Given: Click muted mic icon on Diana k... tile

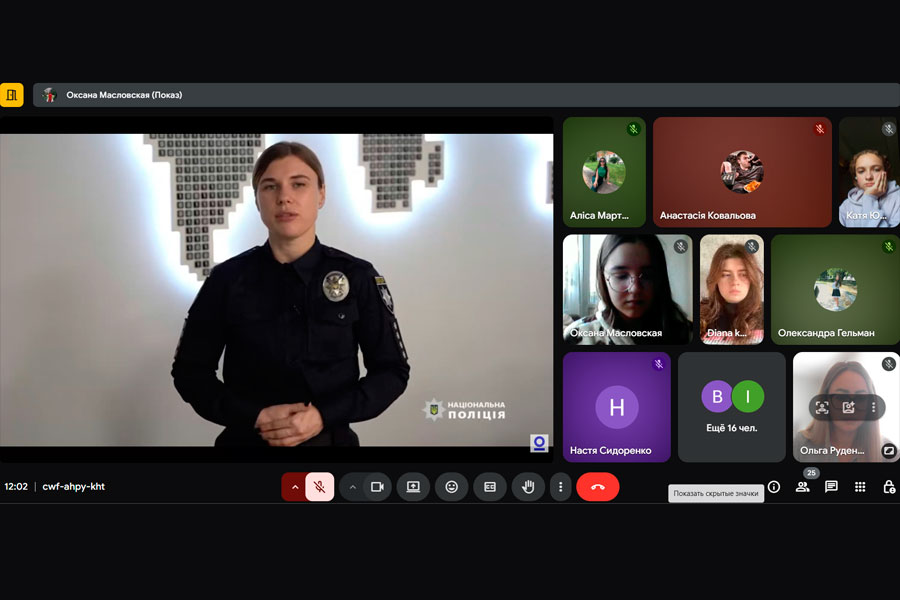Looking at the screenshot, I should click(752, 247).
